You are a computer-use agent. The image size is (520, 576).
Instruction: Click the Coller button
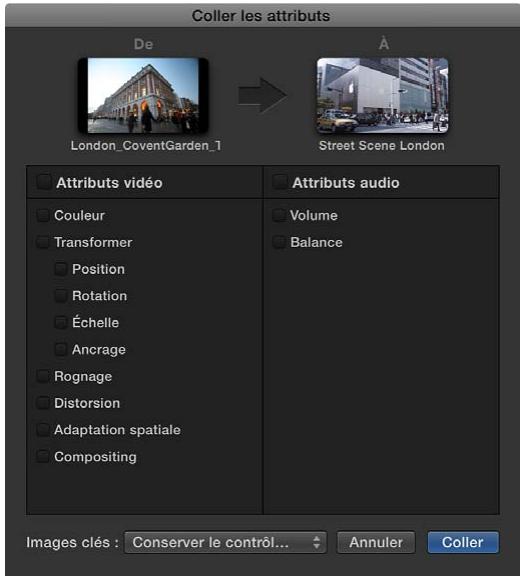pyautogui.click(x=463, y=542)
